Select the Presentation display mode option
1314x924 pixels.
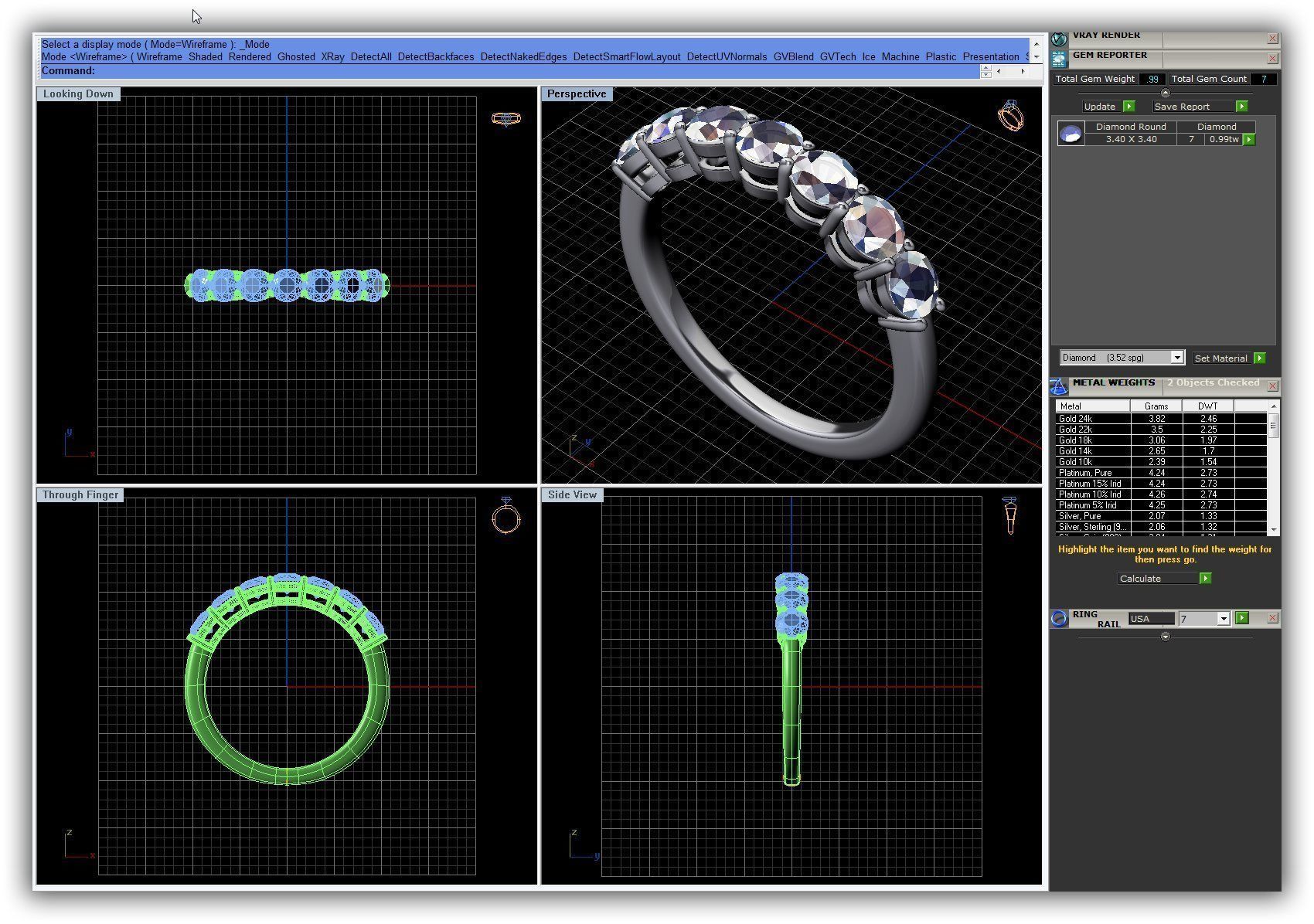[x=991, y=56]
